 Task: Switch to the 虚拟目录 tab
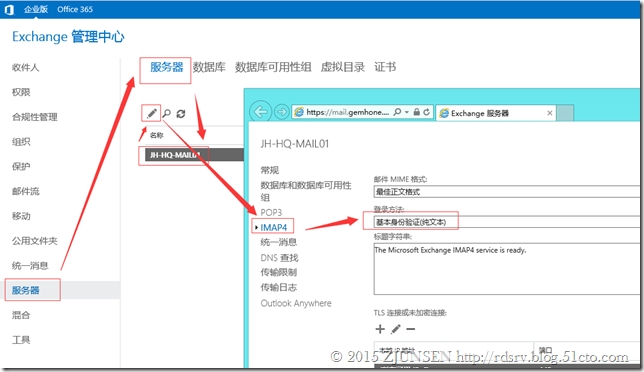(x=343, y=67)
